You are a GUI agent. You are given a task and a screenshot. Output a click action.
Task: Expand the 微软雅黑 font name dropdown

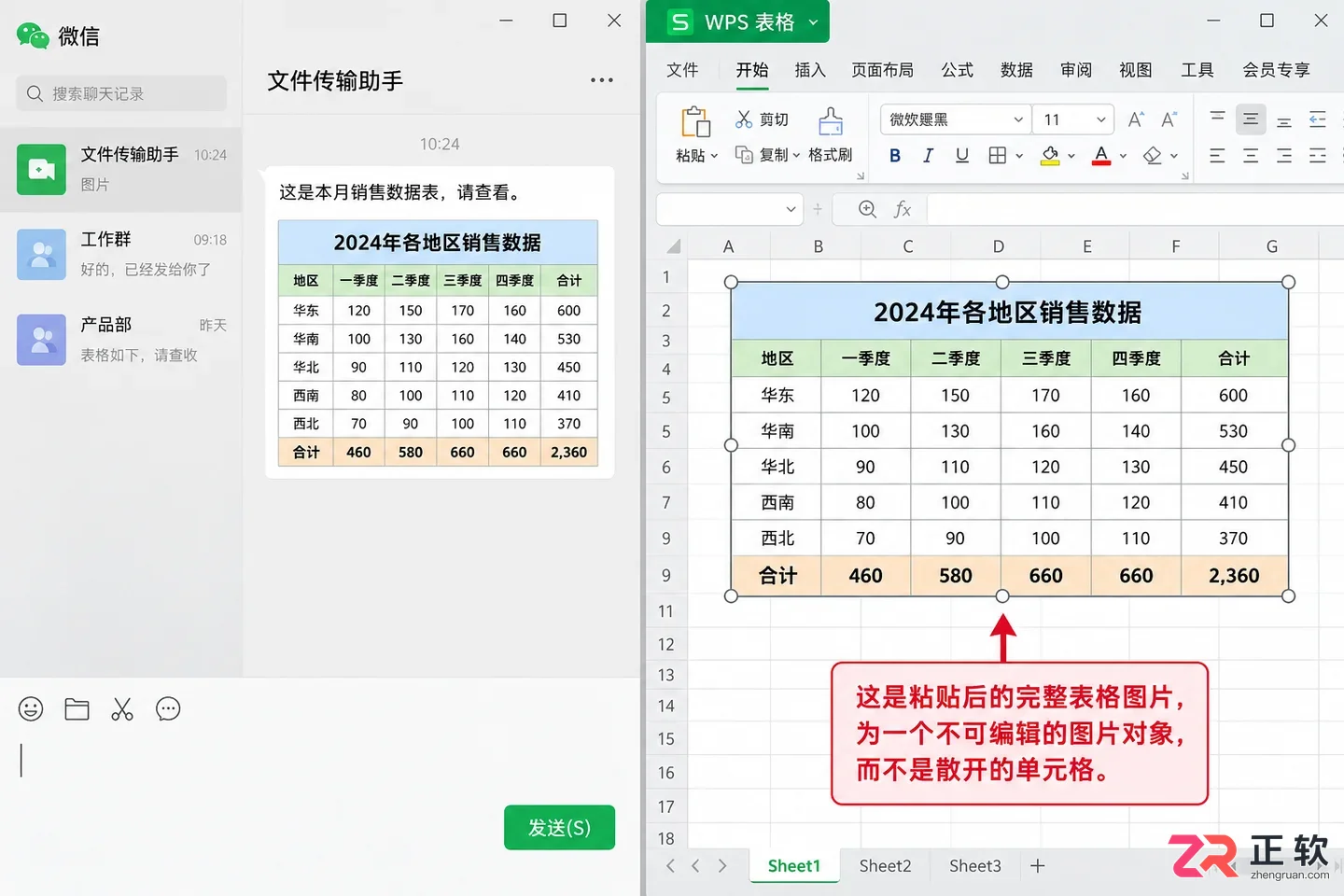(1017, 119)
